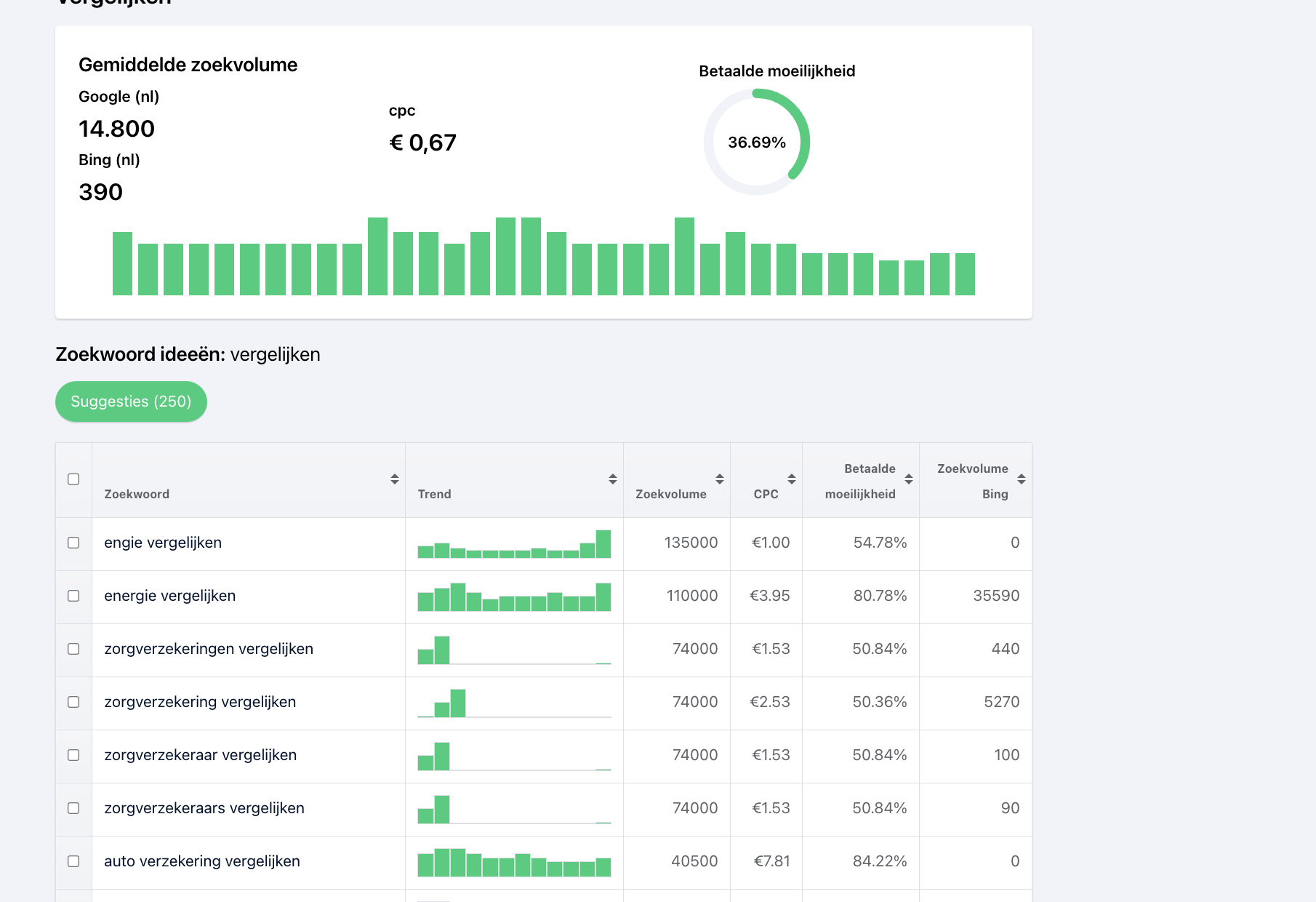This screenshot has width=1316, height=902.
Task: Click the Zoekvolume Bing header label
Action: click(x=973, y=481)
